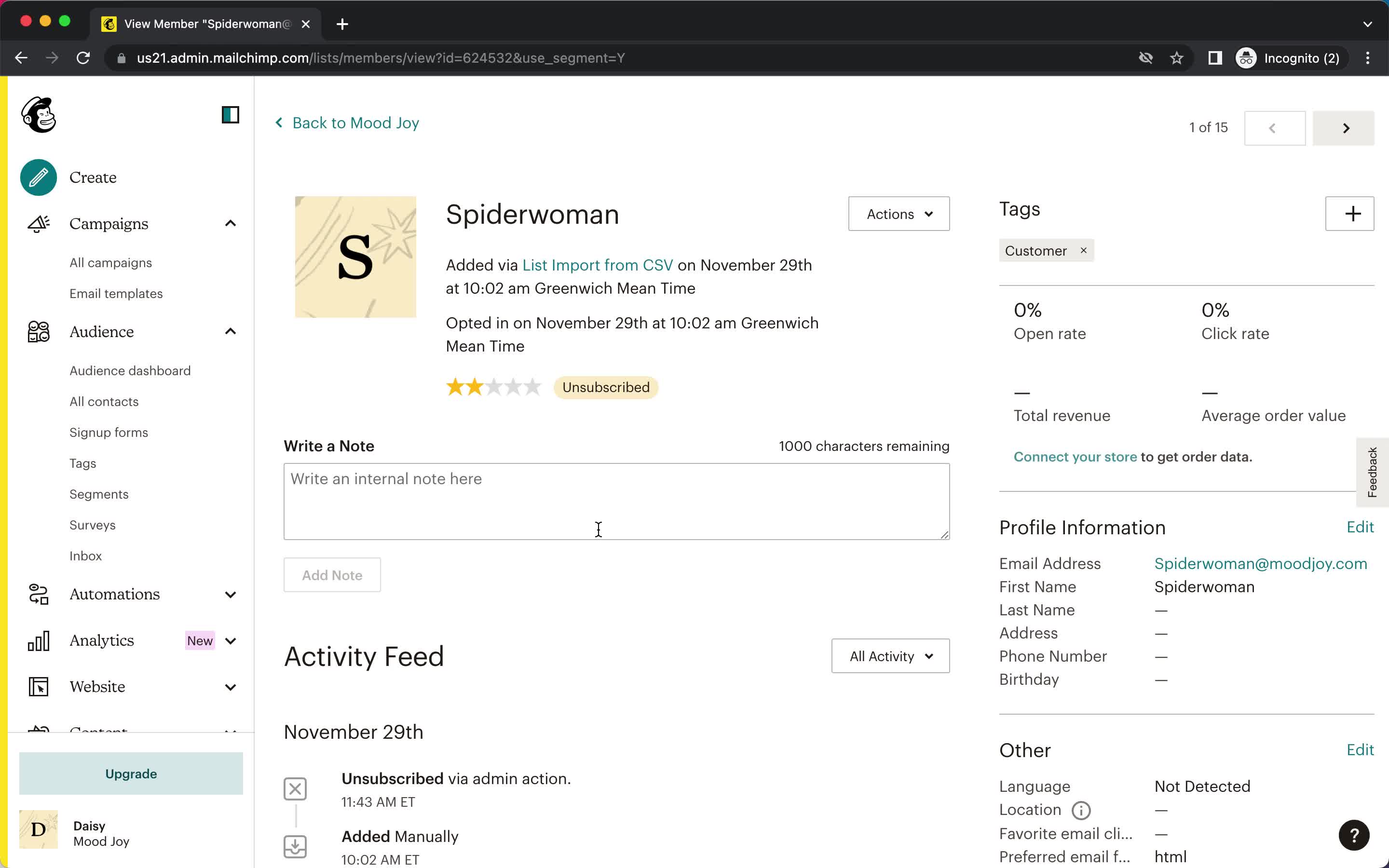The height and width of the screenshot is (868, 1389).
Task: Select the Tags menu item
Action: 83,463
